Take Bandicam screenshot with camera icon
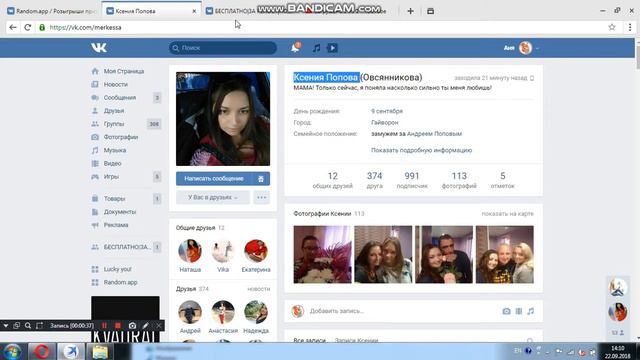This screenshot has width=640, height=360. tap(132, 326)
